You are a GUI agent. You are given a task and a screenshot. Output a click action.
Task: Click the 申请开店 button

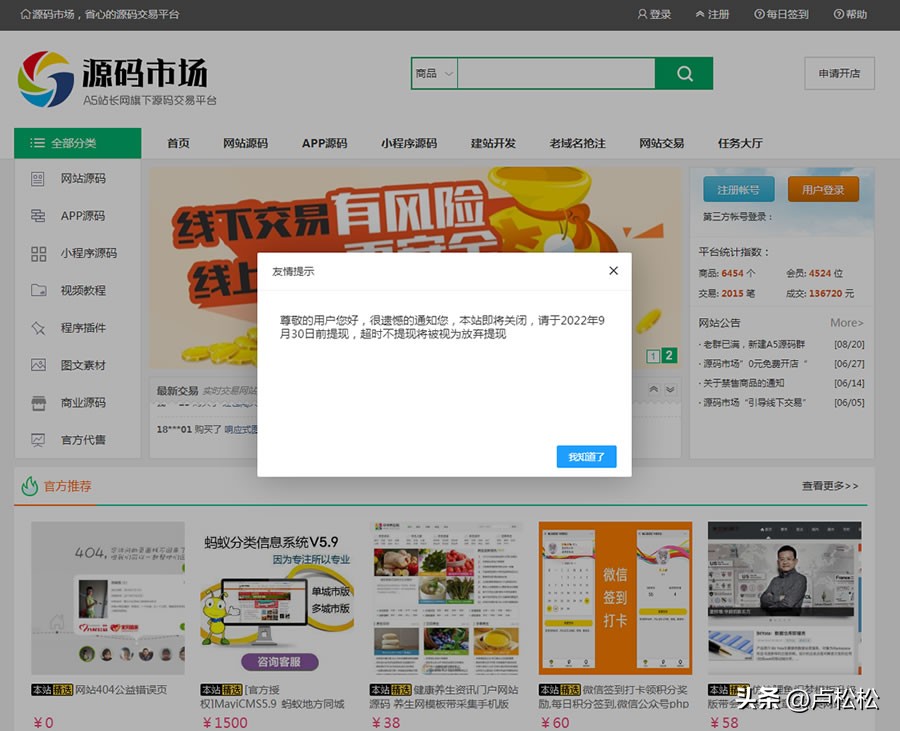point(838,73)
